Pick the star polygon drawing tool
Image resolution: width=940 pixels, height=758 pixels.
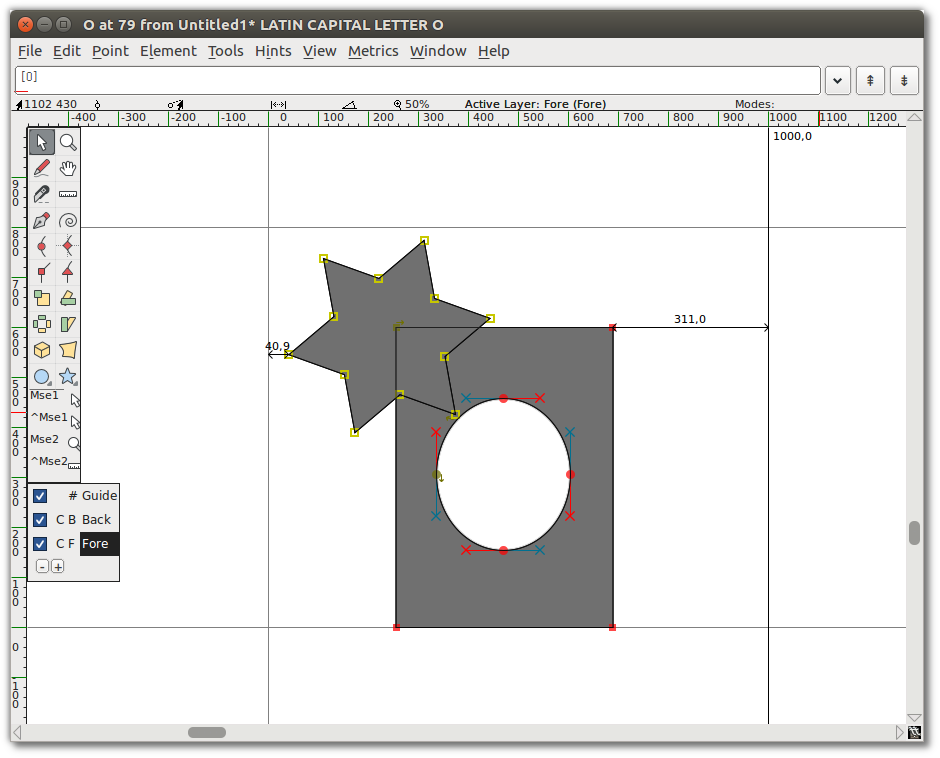tap(68, 377)
